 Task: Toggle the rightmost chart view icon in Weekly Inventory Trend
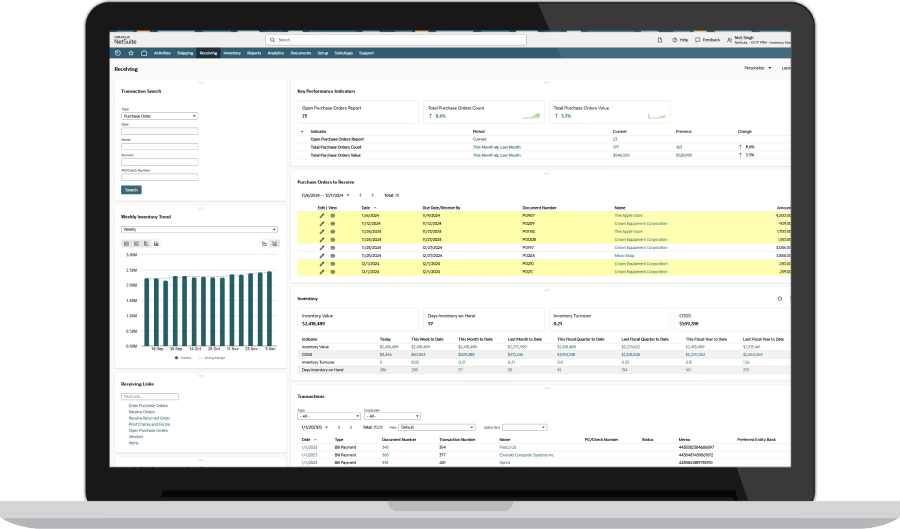coord(275,243)
